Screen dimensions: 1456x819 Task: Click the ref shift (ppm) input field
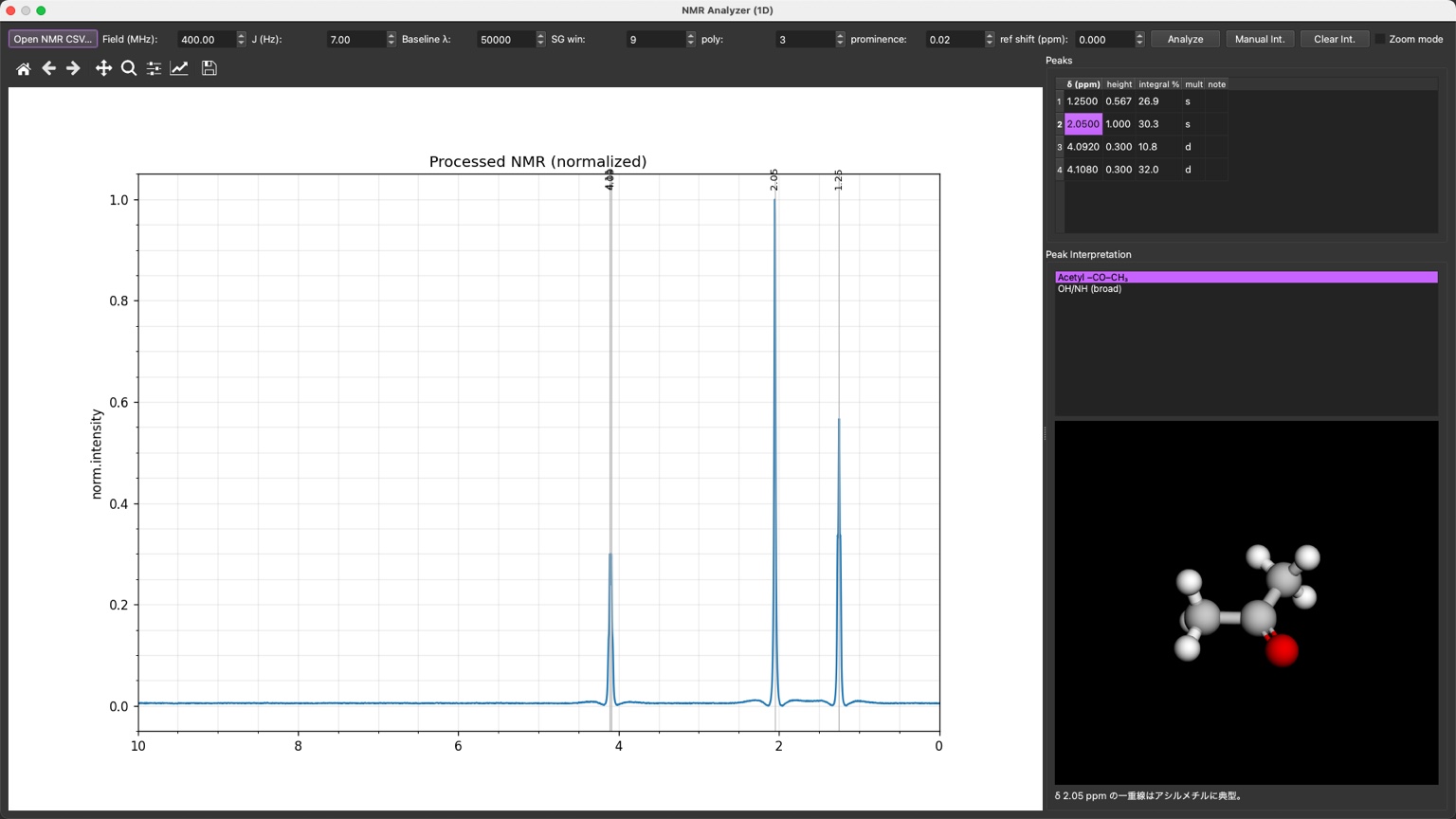[1103, 39]
